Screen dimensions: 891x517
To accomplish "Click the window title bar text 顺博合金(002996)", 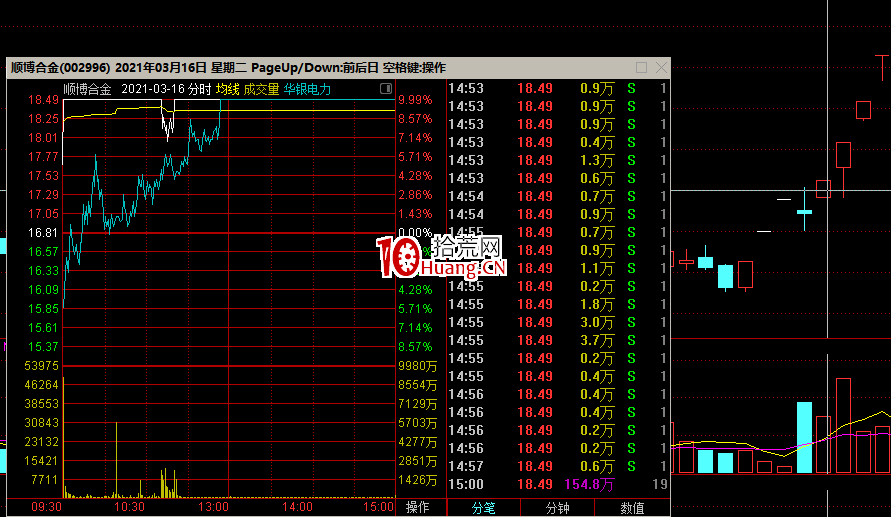I will [x=60, y=68].
